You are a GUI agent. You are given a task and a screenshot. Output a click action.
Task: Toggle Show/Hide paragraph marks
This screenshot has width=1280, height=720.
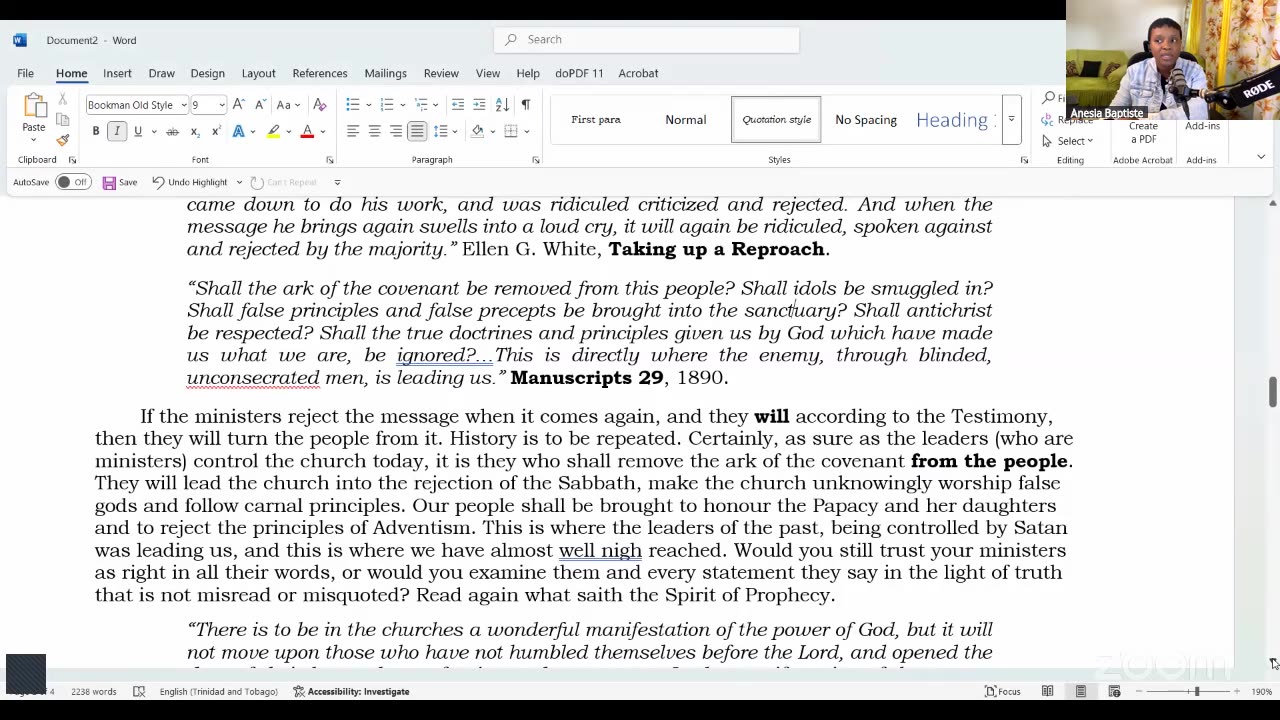[526, 105]
